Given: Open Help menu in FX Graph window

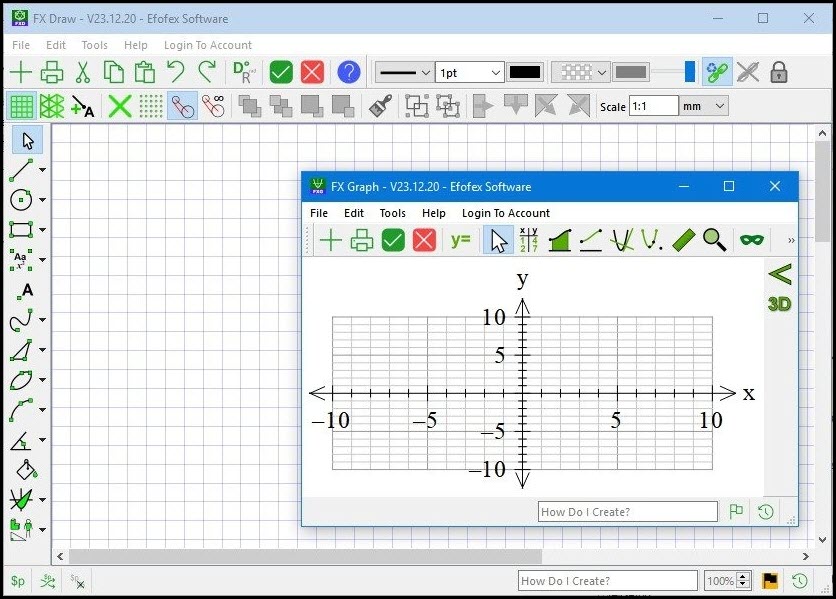Looking at the screenshot, I should tap(433, 213).
